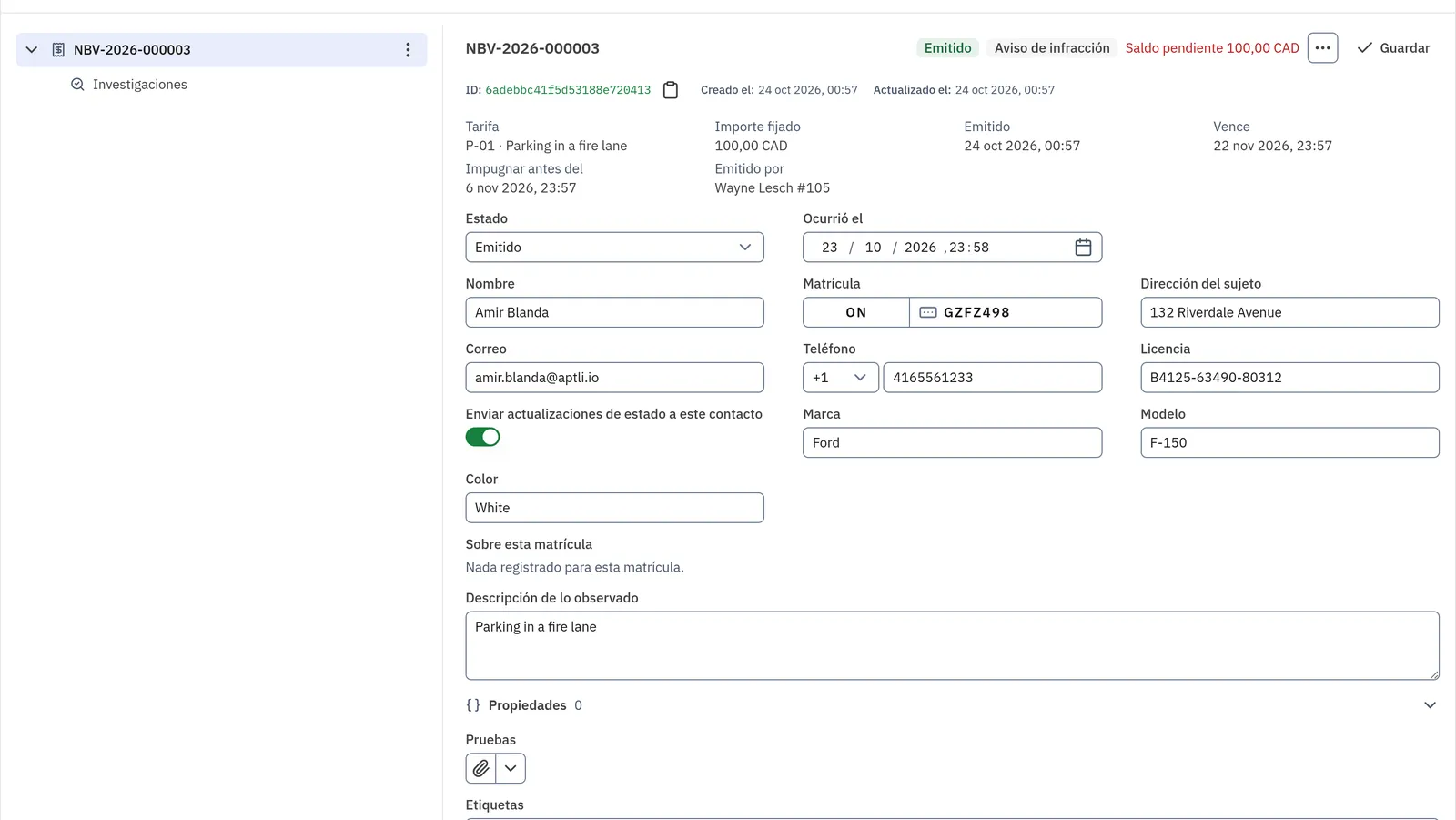Click the Correo email field
1456x820 pixels.
(x=614, y=378)
